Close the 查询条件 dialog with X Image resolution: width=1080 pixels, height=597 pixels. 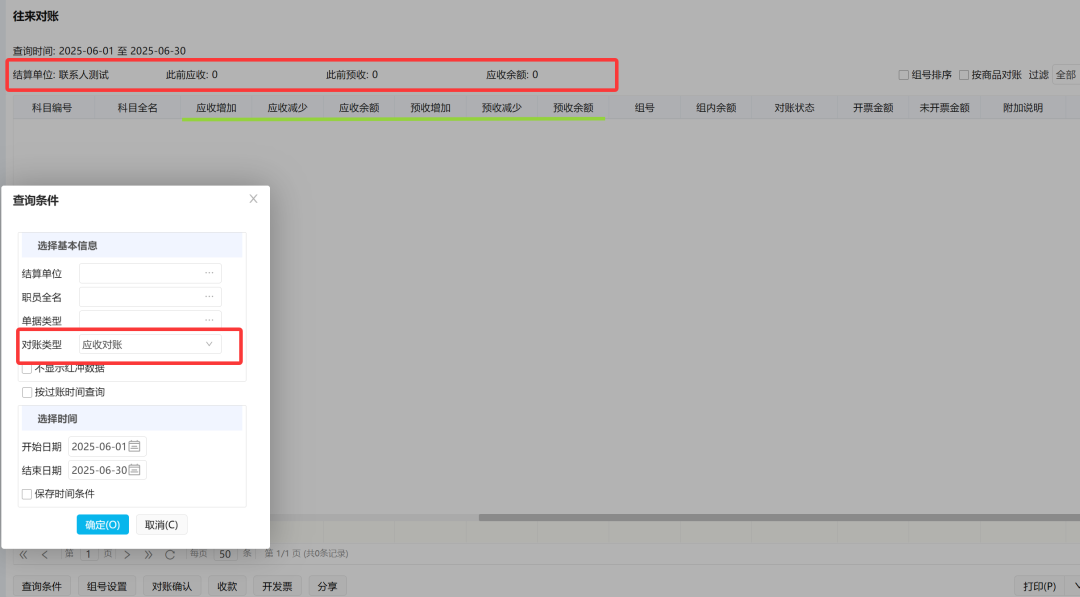[x=253, y=199]
